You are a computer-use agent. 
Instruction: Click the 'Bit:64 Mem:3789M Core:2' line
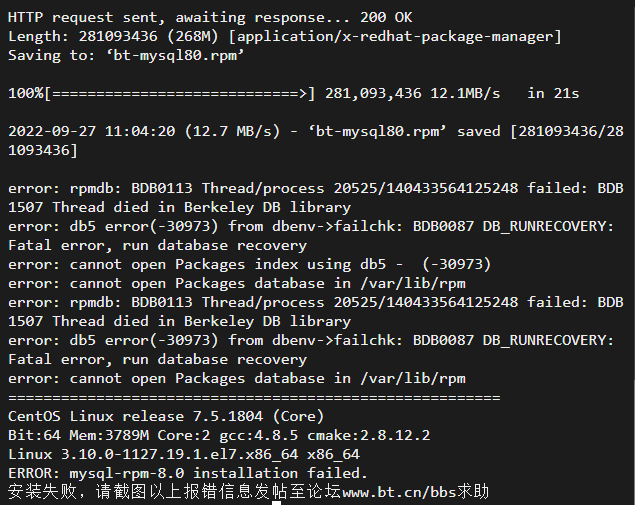click(109, 435)
